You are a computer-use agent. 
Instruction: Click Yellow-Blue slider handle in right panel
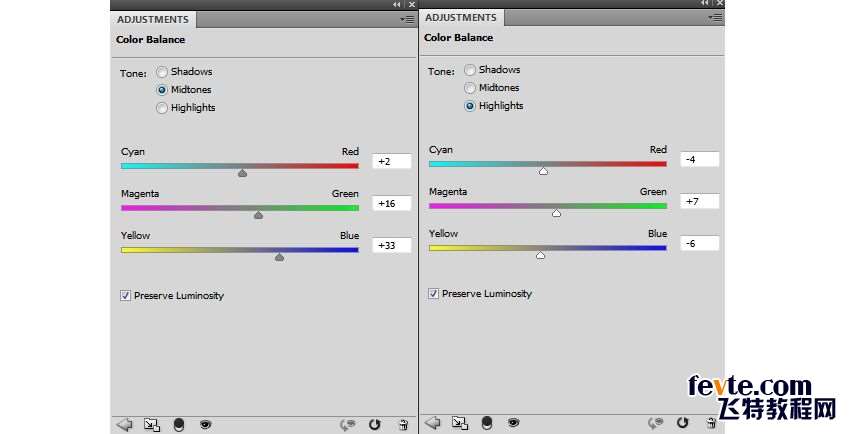[540, 255]
